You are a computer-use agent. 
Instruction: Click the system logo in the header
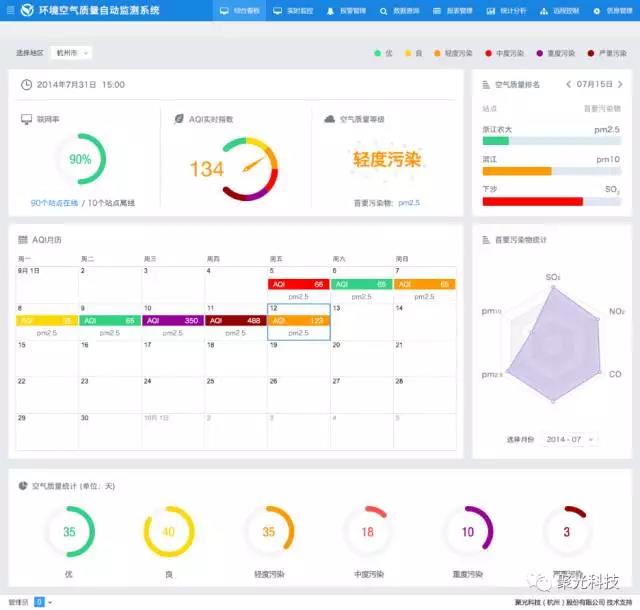[x=27, y=10]
